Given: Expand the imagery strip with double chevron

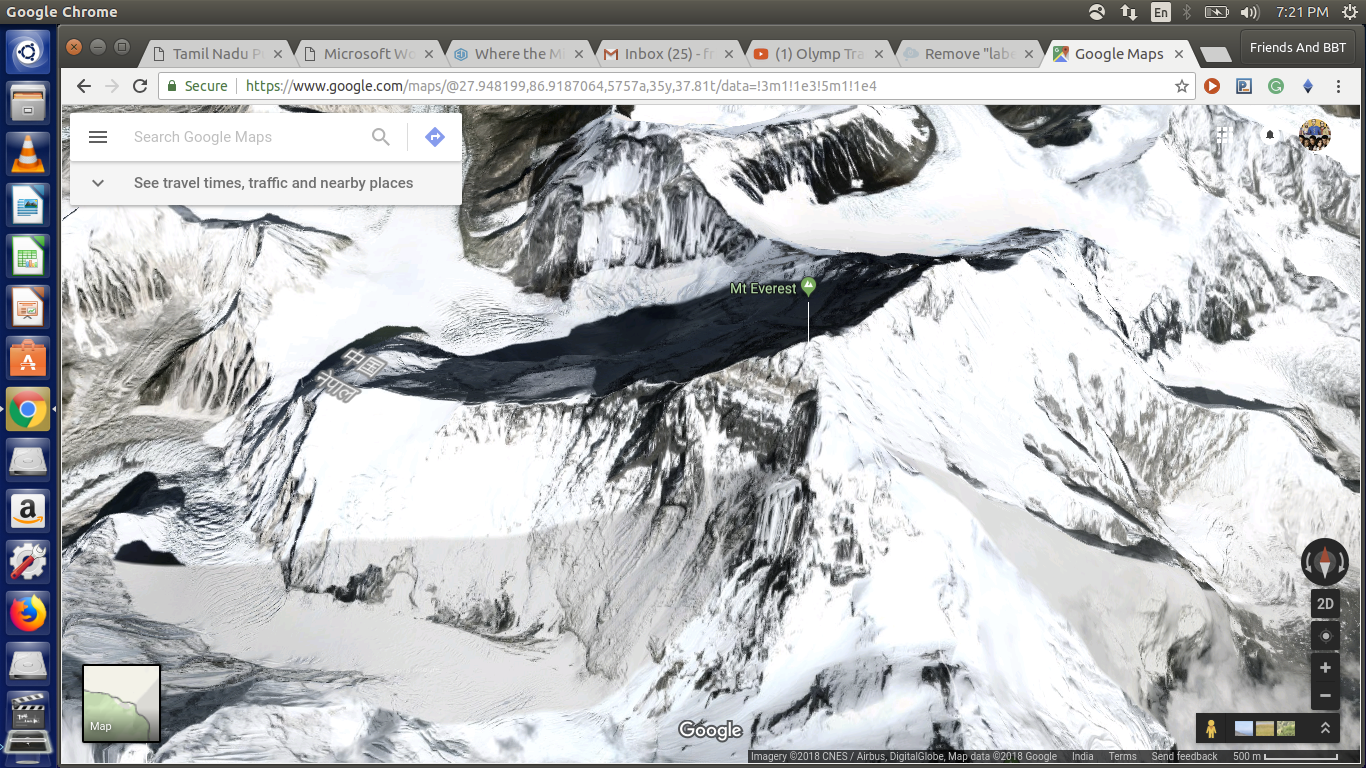Looking at the screenshot, I should point(1326,729).
